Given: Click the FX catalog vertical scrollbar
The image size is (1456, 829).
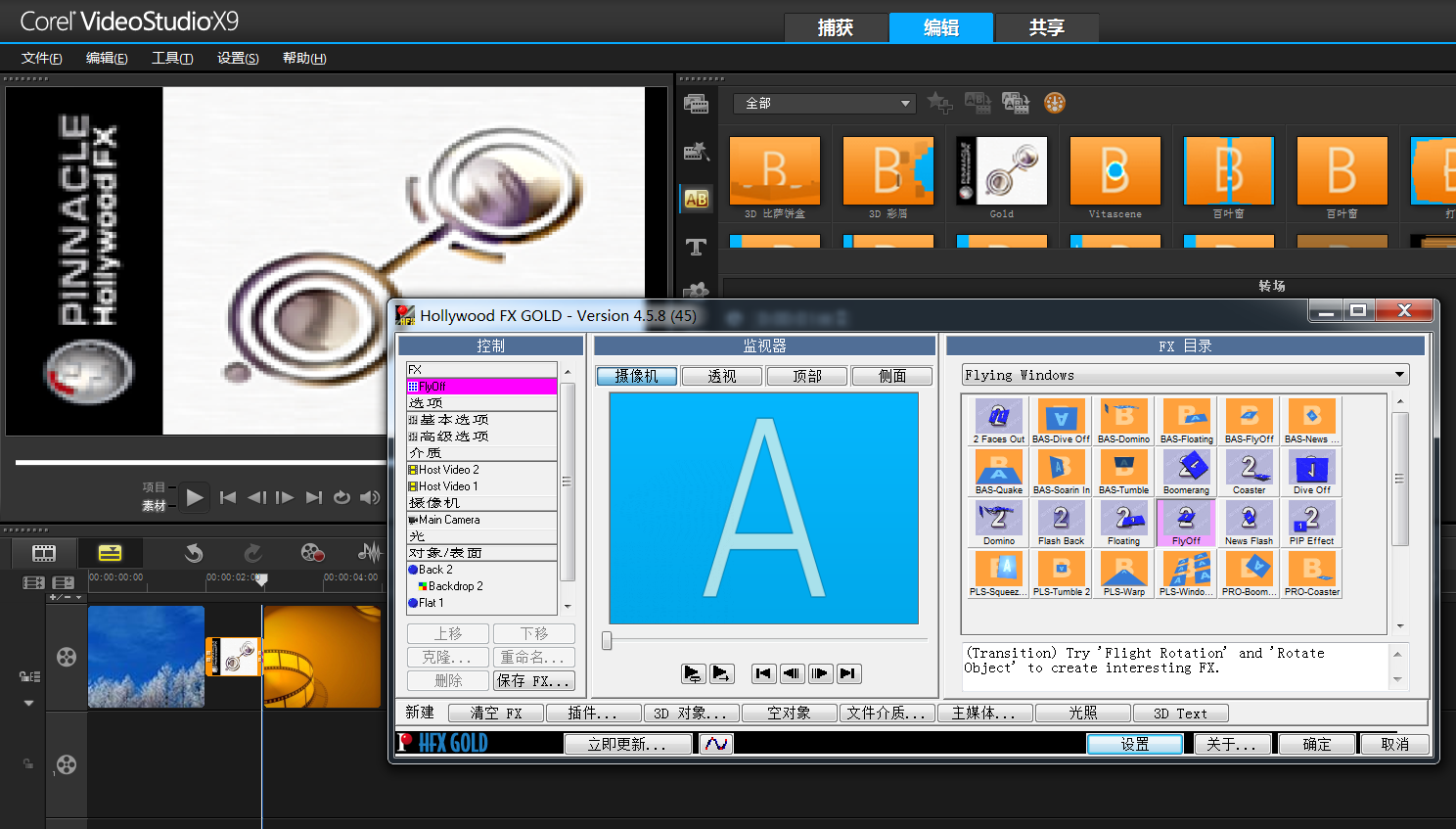Looking at the screenshot, I should (x=1400, y=513).
